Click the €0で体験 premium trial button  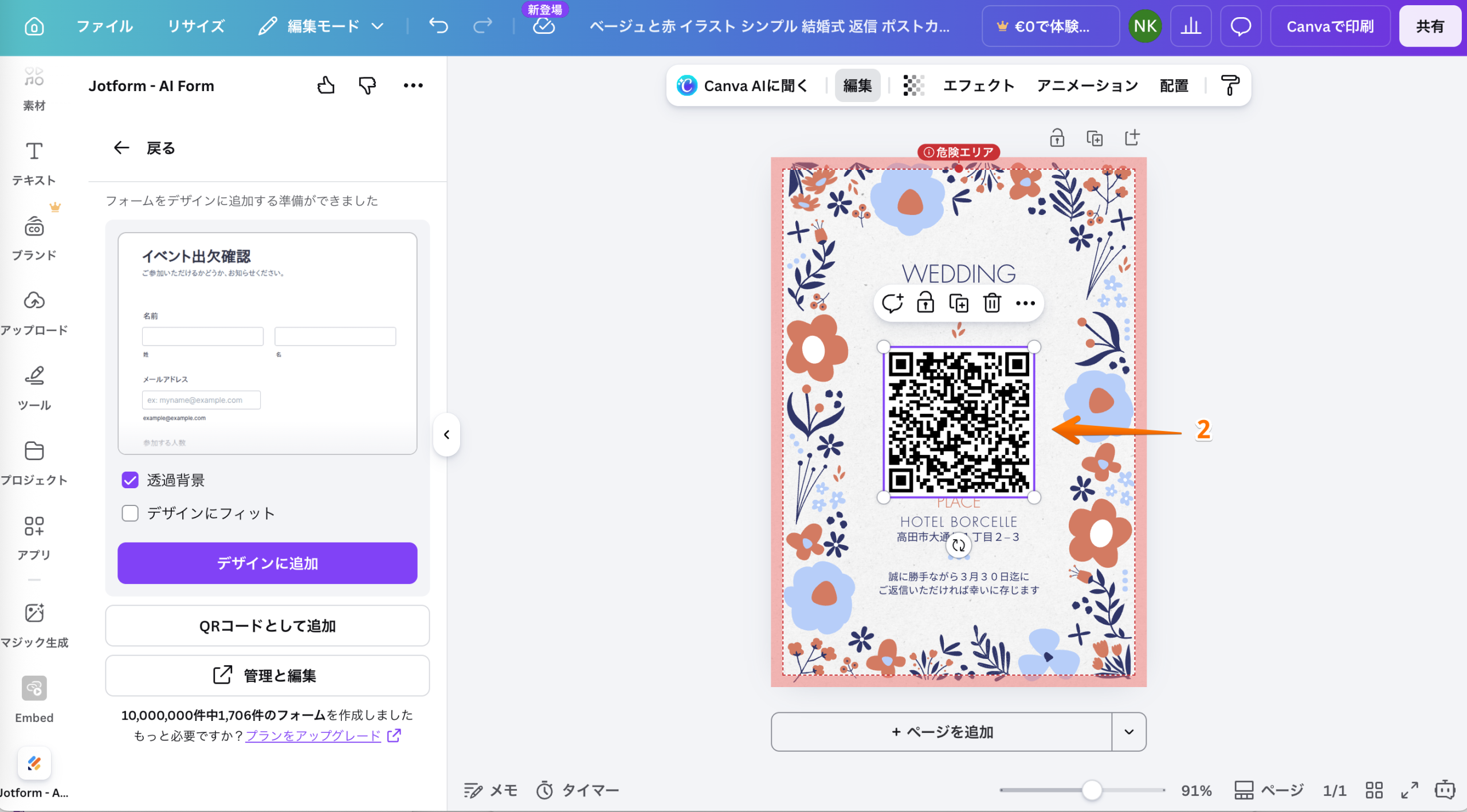click(x=1050, y=26)
